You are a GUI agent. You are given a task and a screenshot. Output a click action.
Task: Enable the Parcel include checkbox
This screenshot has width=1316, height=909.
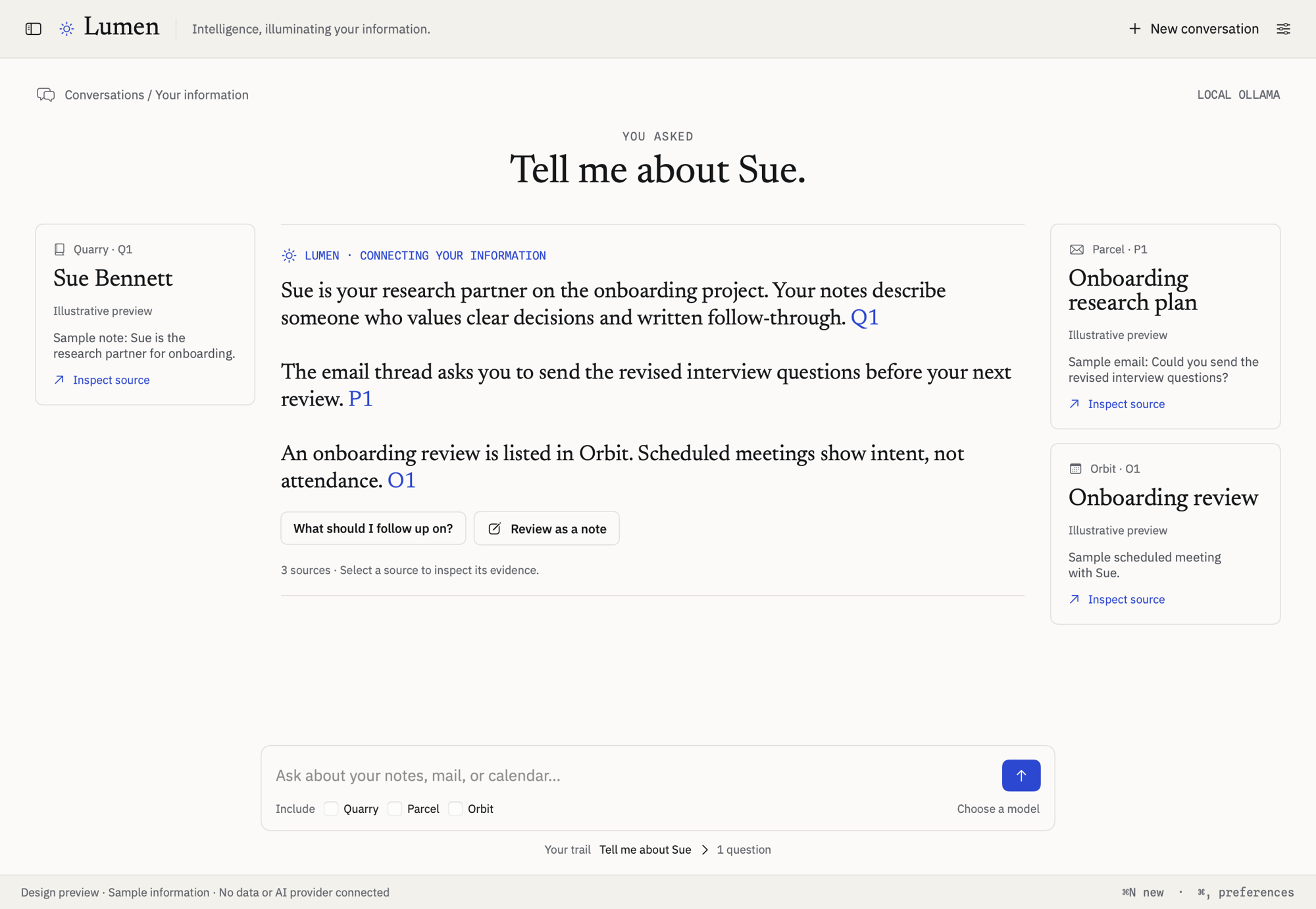pos(395,809)
